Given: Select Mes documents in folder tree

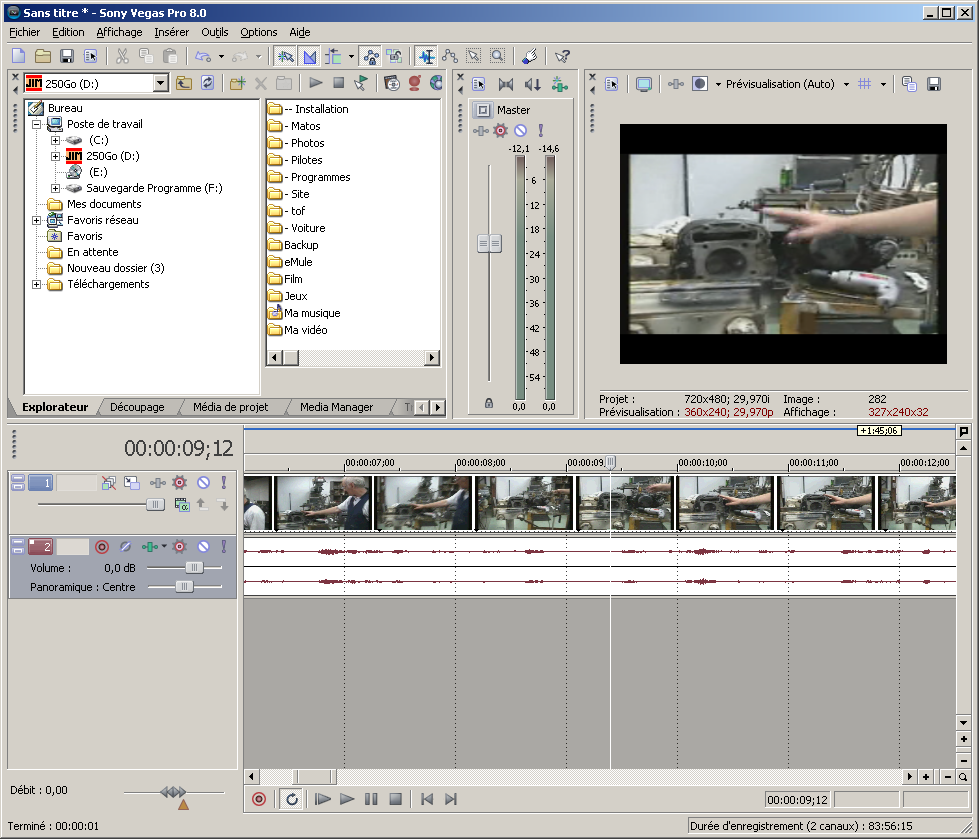Looking at the screenshot, I should click(x=104, y=204).
